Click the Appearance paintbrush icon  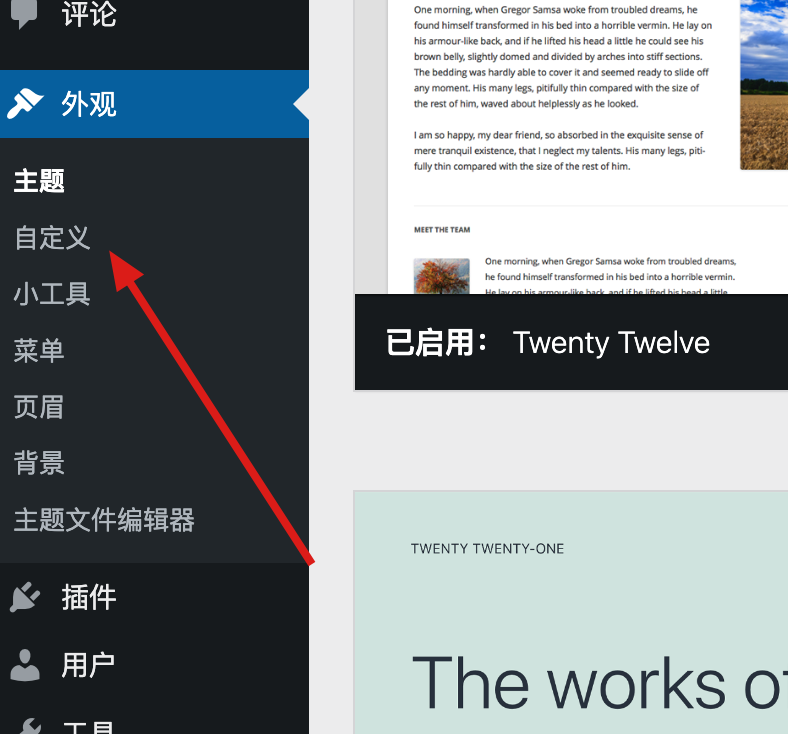point(25,103)
